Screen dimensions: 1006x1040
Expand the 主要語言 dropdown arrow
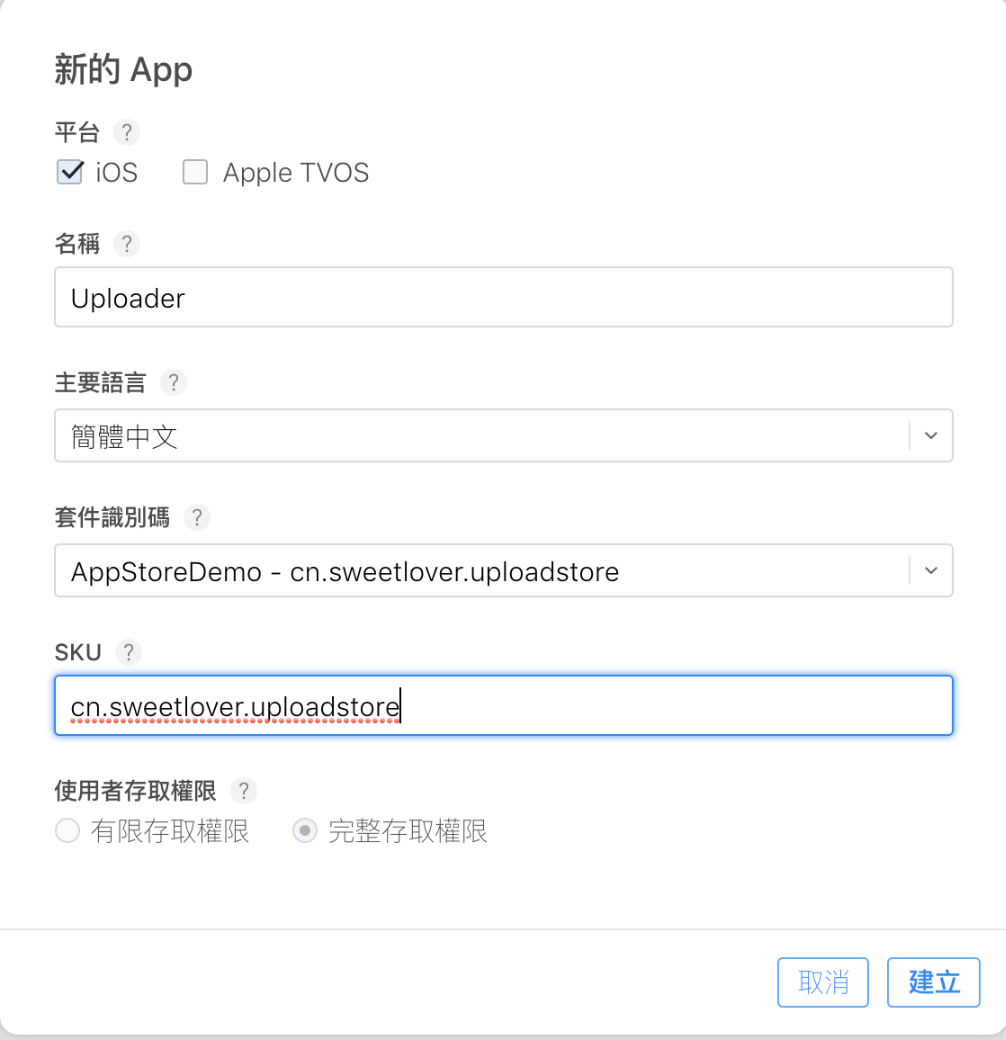931,436
